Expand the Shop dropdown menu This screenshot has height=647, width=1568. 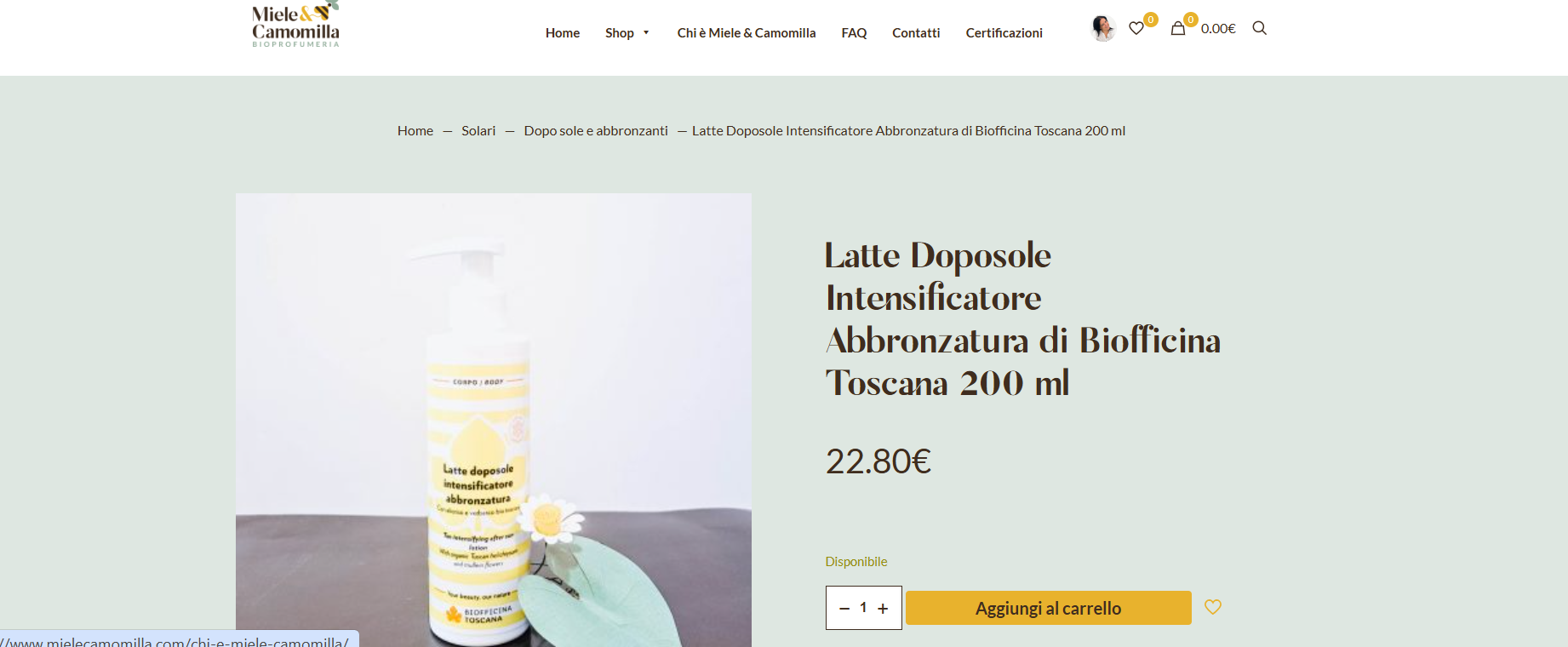point(627,32)
